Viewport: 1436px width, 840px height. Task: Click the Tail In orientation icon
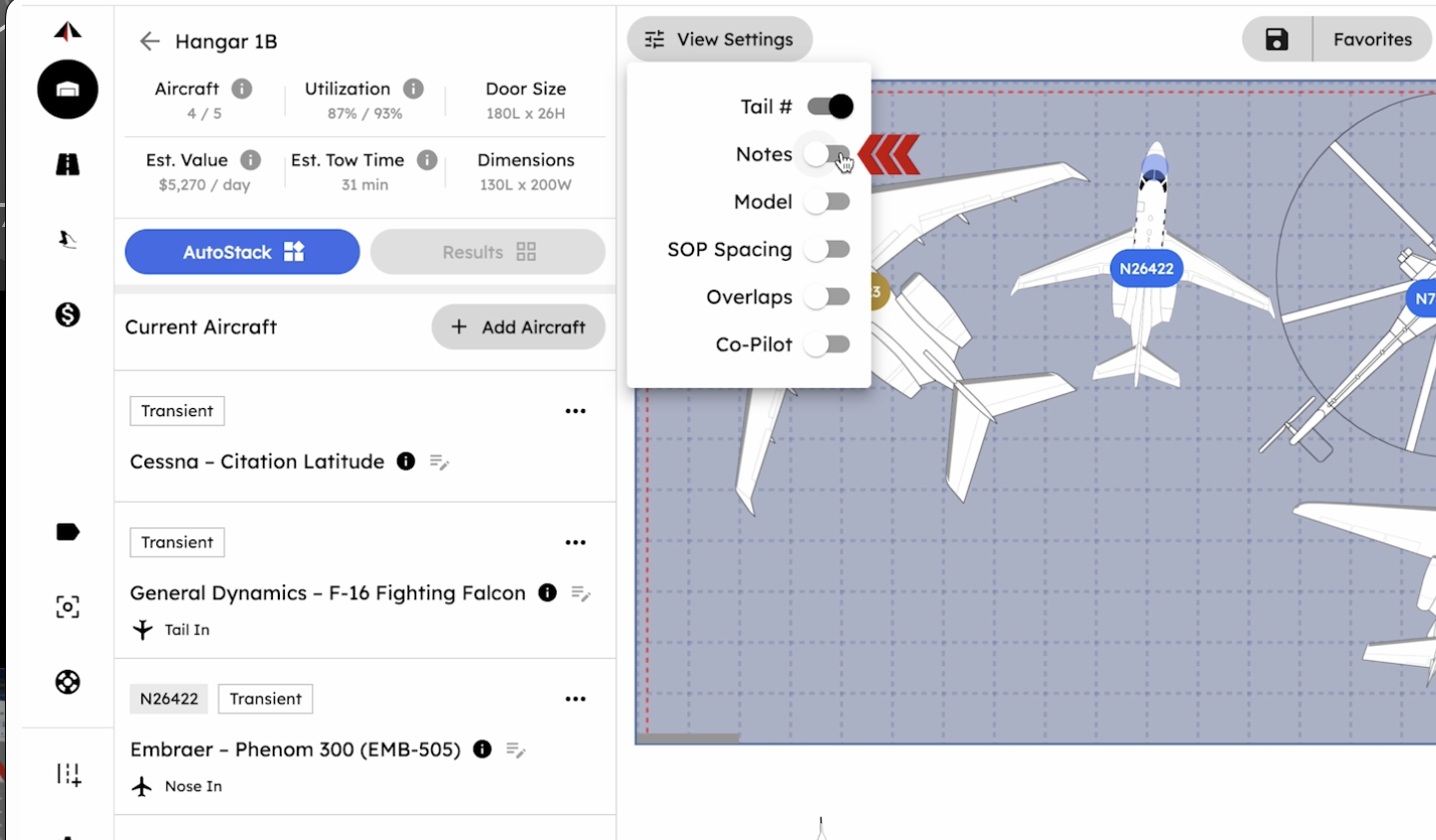[x=143, y=629]
